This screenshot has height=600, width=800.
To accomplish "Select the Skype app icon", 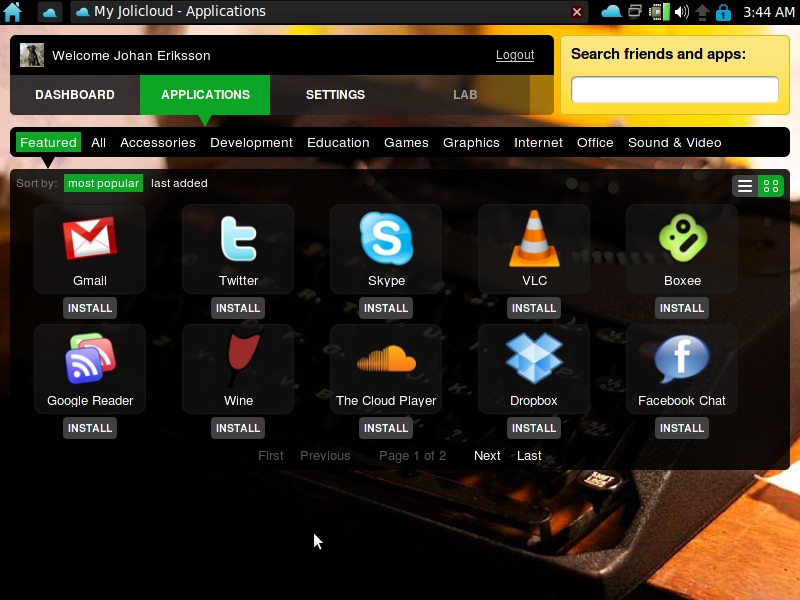I will (386, 238).
